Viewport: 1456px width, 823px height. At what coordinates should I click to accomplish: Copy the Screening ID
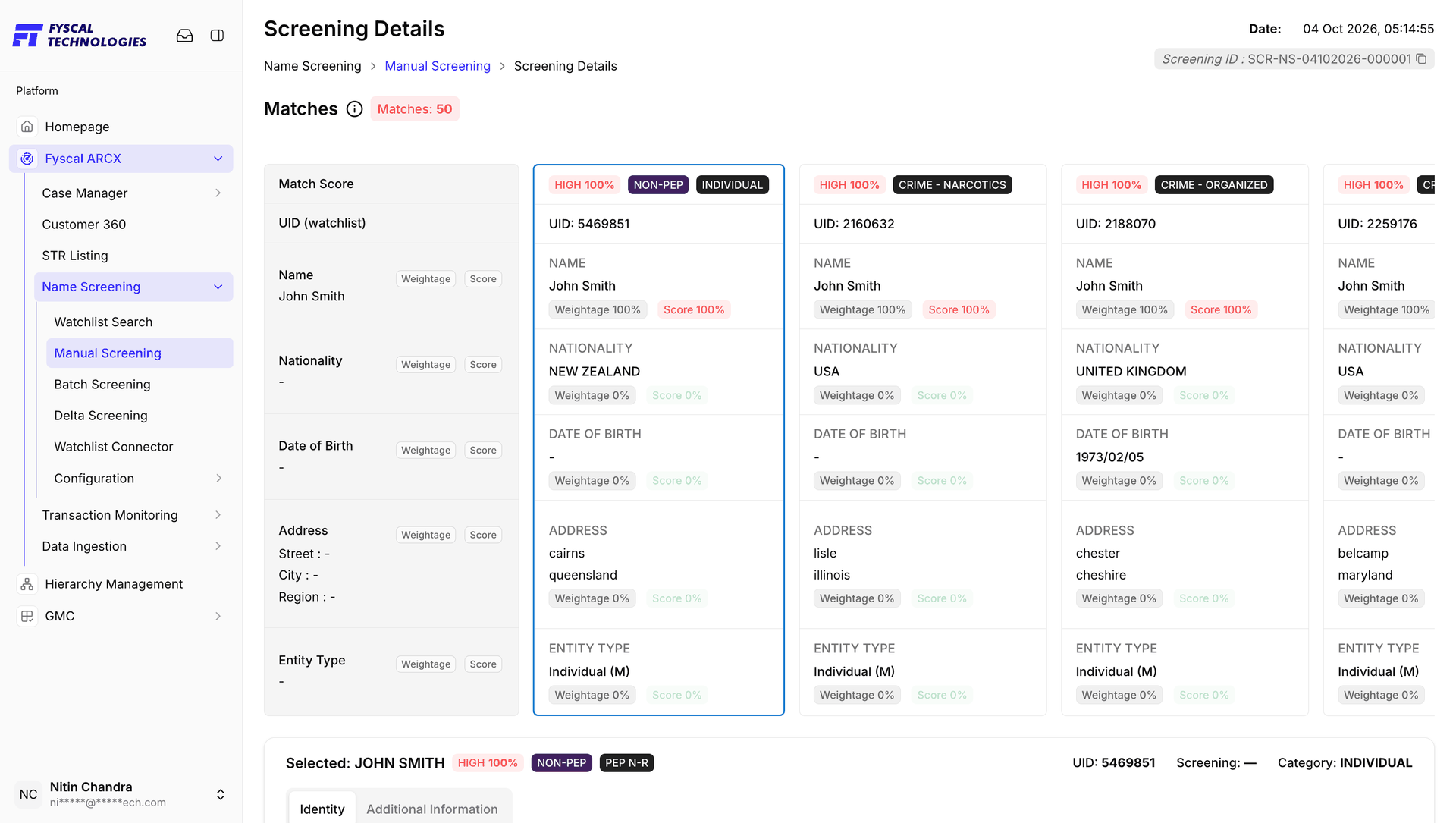[x=1421, y=59]
